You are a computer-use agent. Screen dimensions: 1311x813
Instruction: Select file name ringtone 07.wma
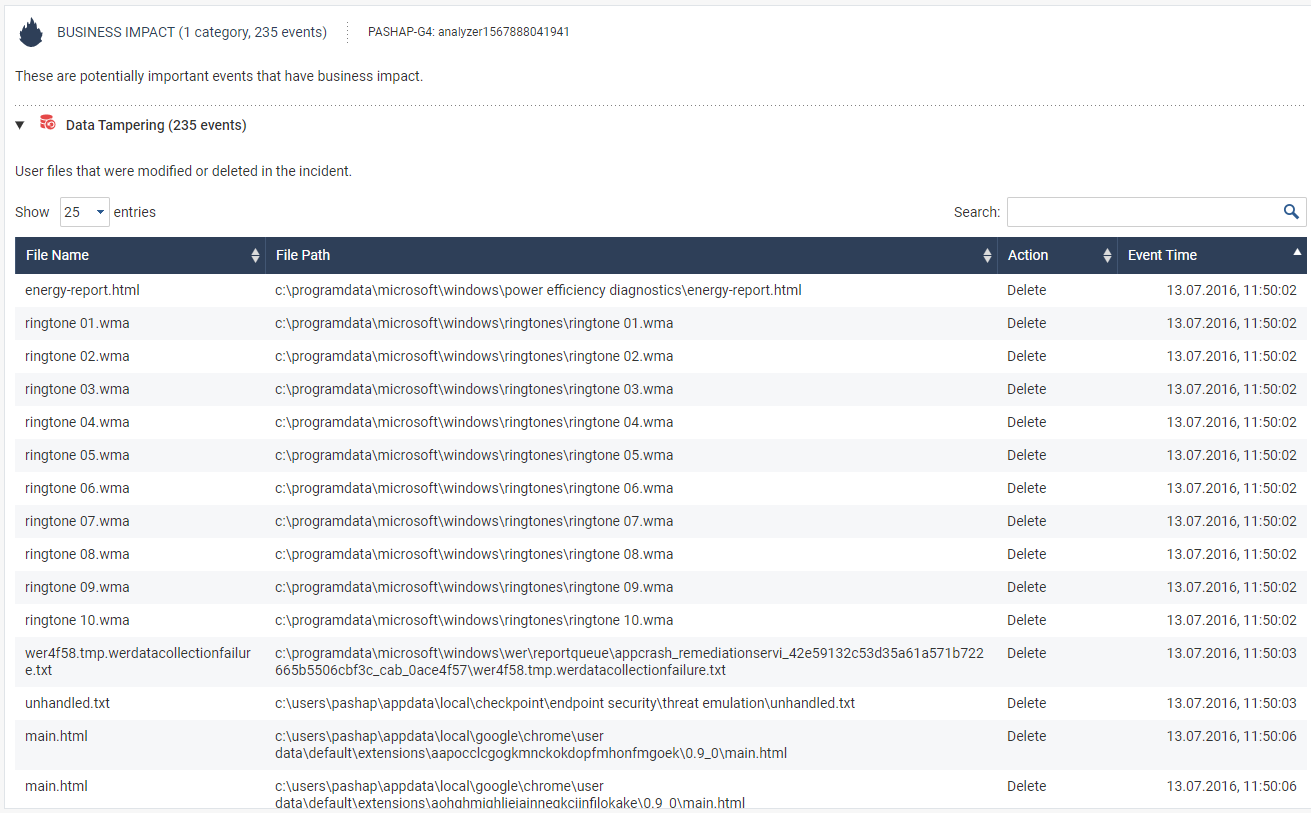point(77,521)
